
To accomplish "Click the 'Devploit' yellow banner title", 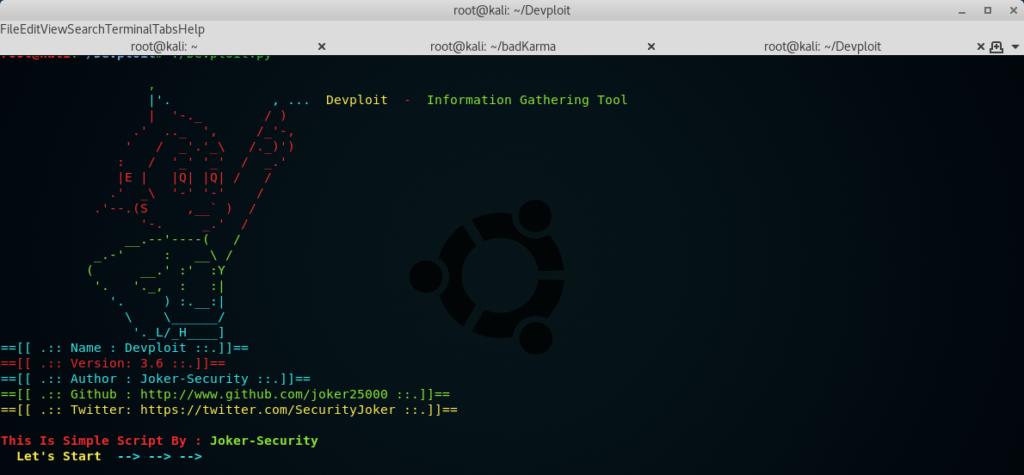I will coord(357,100).
